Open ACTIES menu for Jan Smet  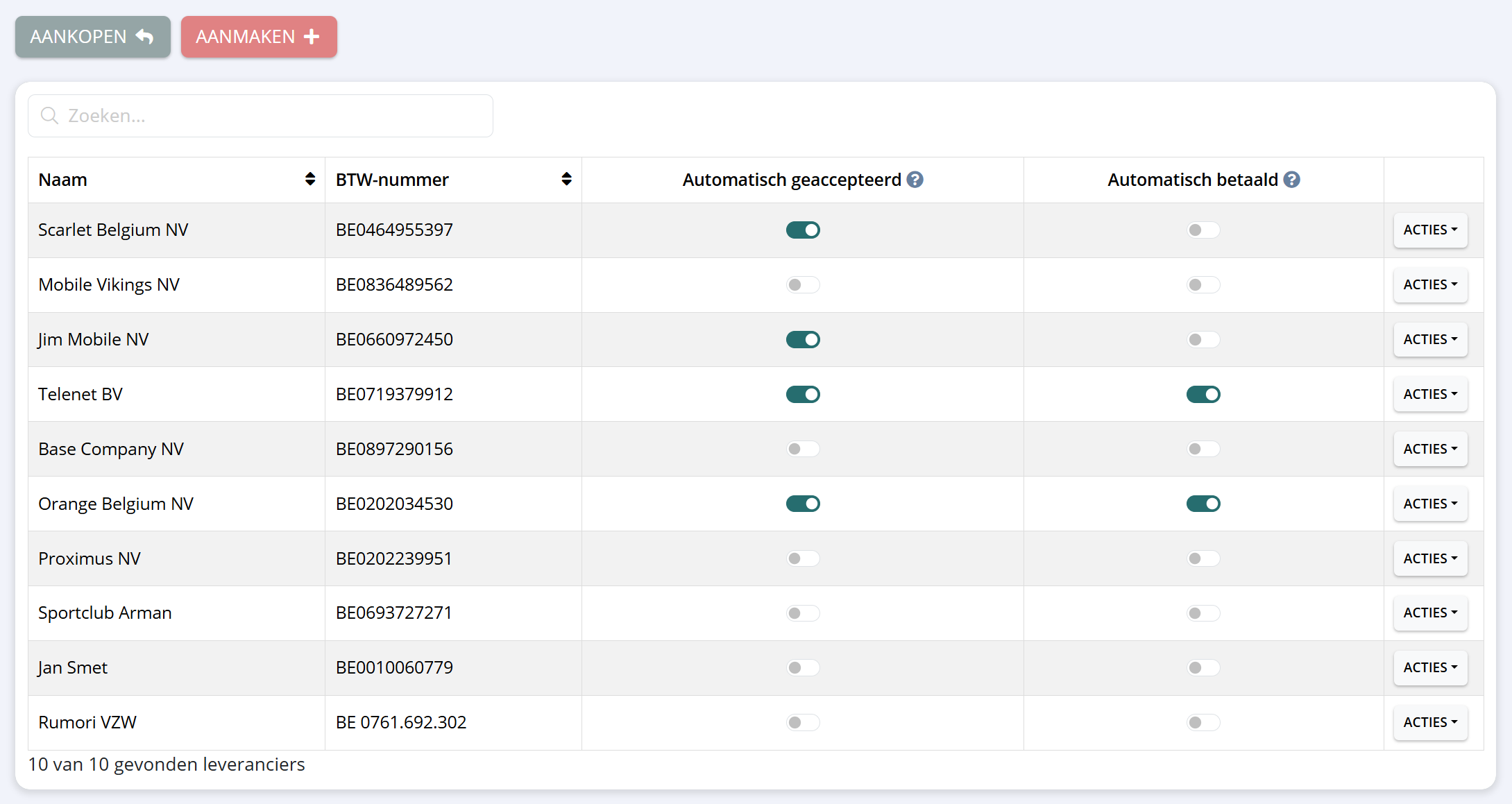1430,668
